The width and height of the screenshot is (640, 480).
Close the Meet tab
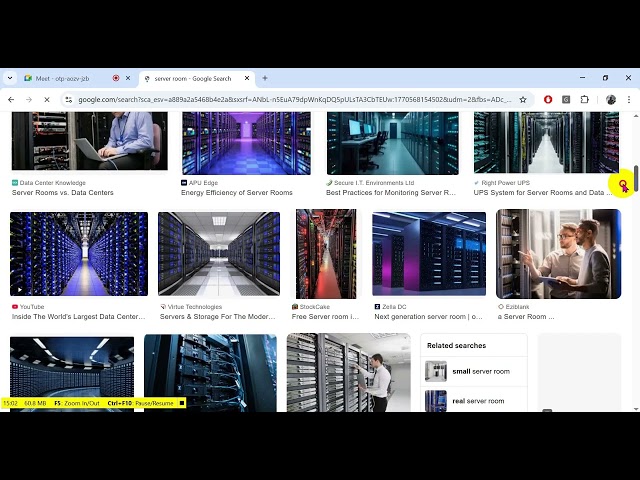pos(128,78)
